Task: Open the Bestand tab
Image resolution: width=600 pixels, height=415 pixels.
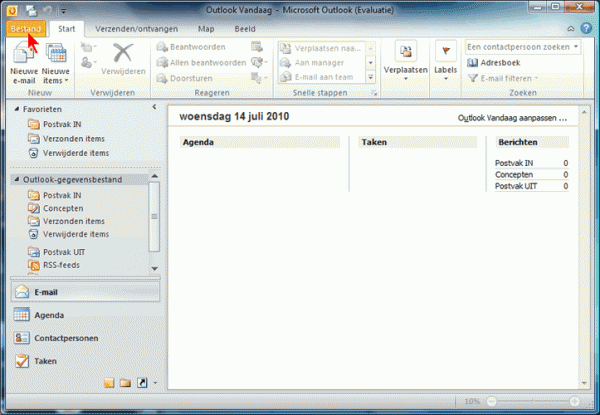Action: pos(26,29)
